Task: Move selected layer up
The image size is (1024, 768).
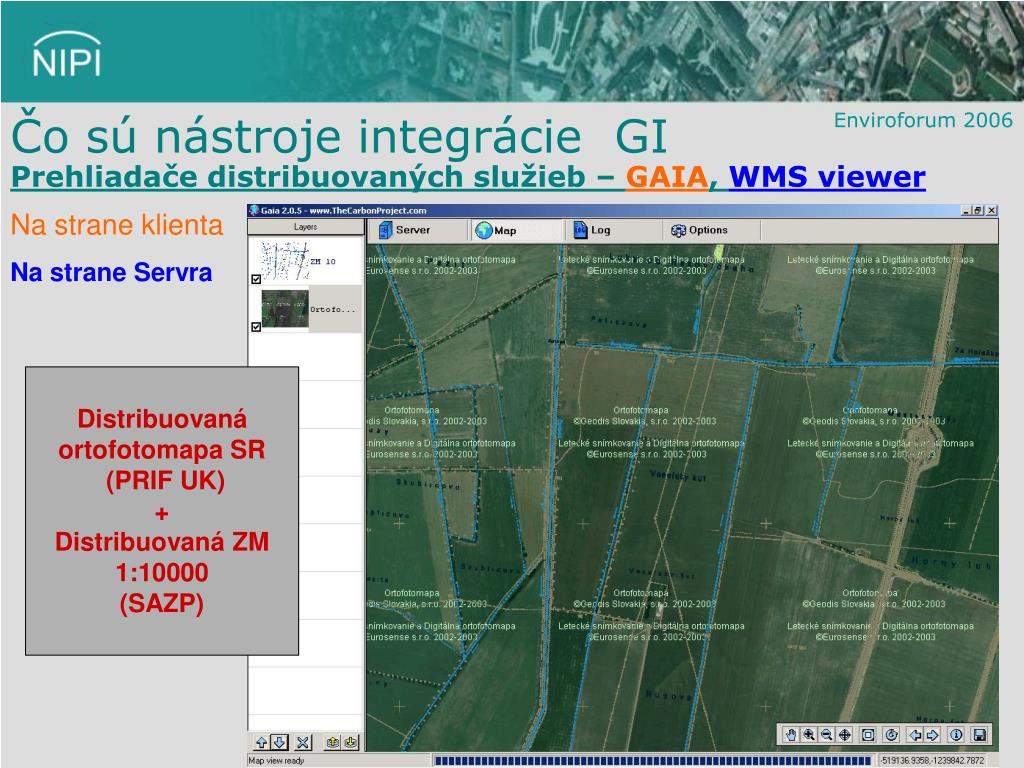Action: [261, 743]
